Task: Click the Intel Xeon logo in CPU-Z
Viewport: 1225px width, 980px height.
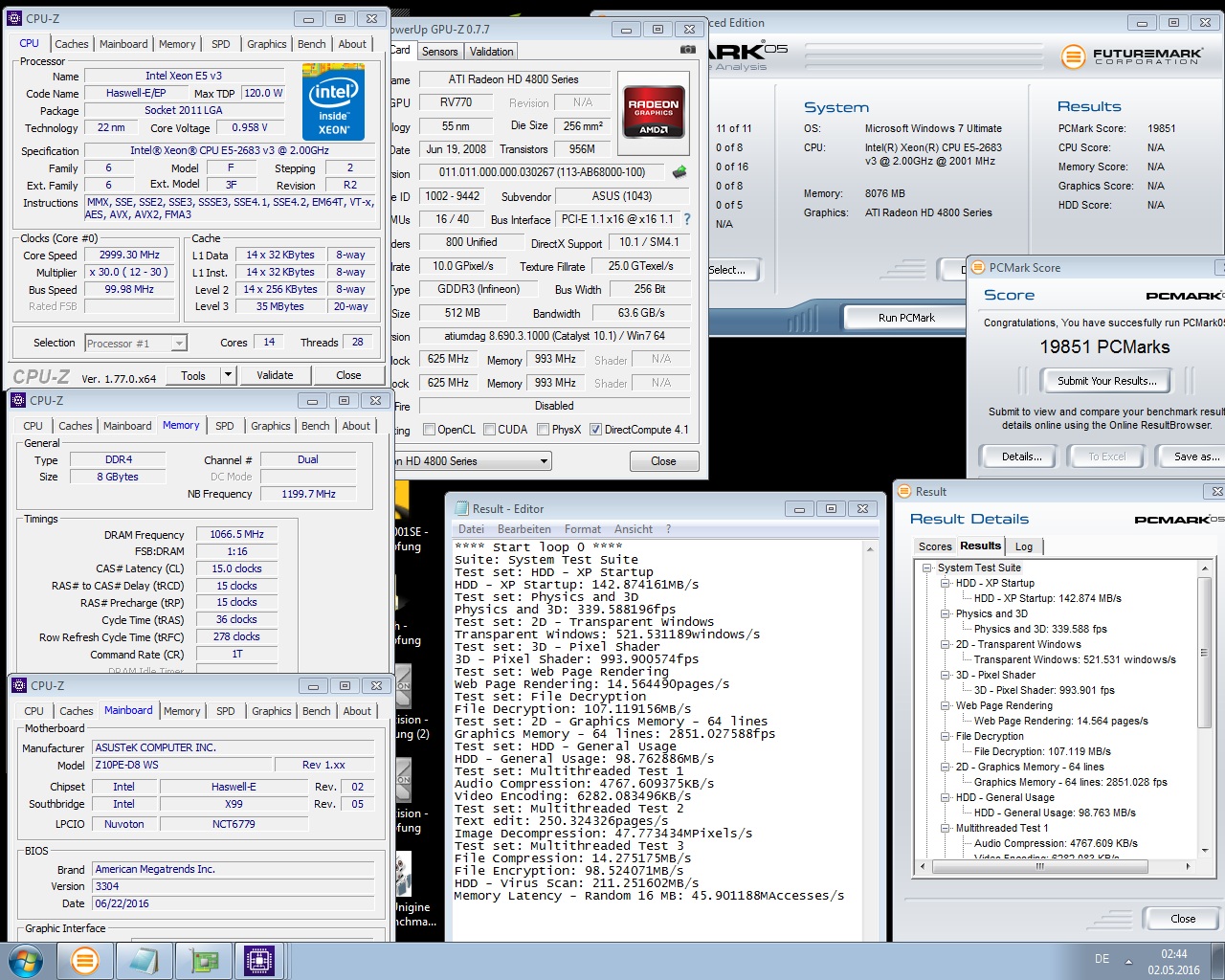Action: 333,101
